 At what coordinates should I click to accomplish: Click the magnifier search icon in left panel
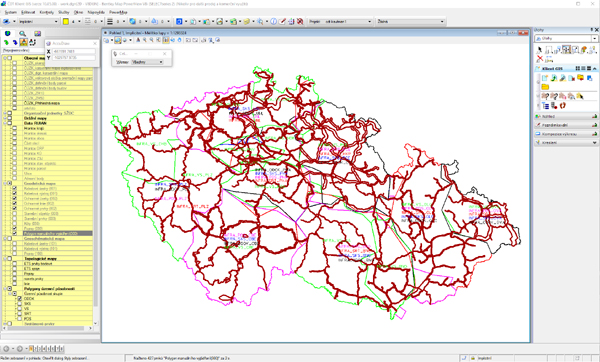tap(23, 34)
